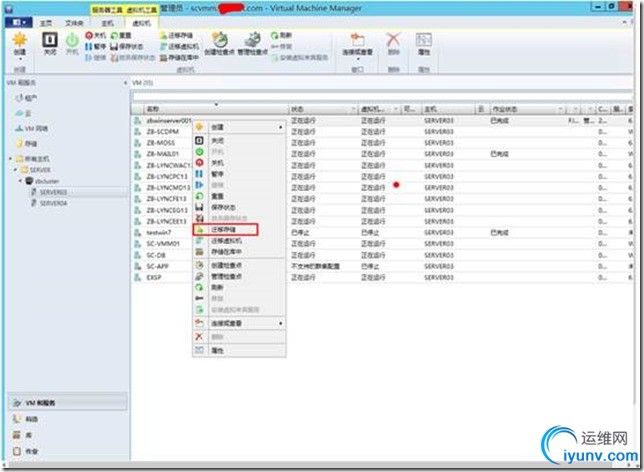The width and height of the screenshot is (644, 472).
Task: Select the testwin7 virtual machine row
Action: point(159,233)
